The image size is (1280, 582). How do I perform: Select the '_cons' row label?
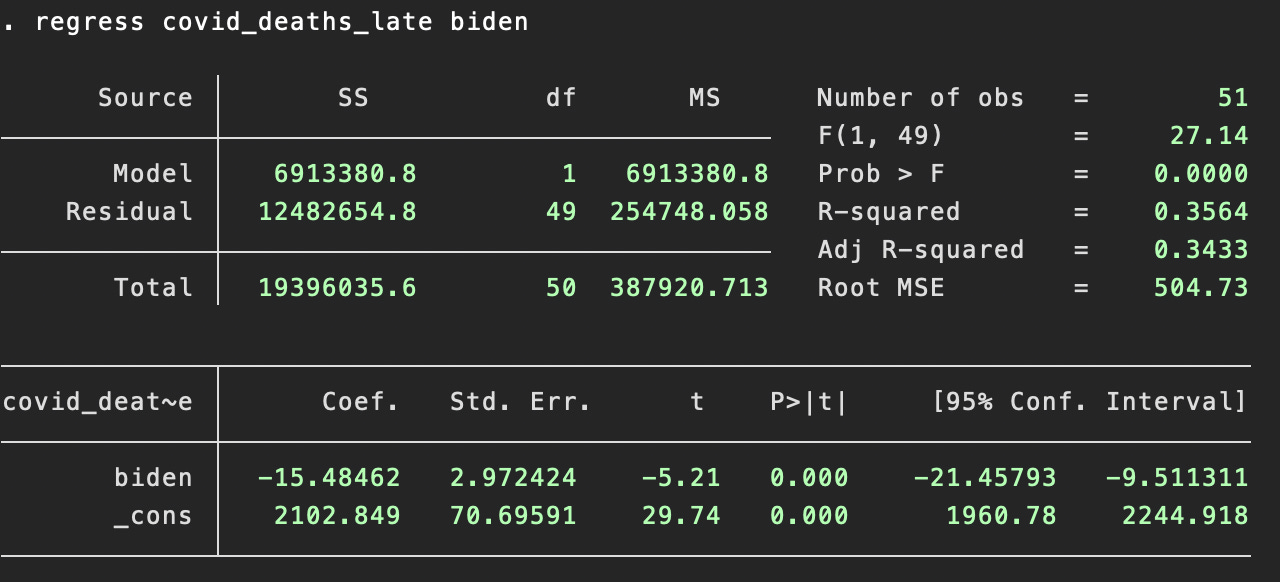point(153,517)
